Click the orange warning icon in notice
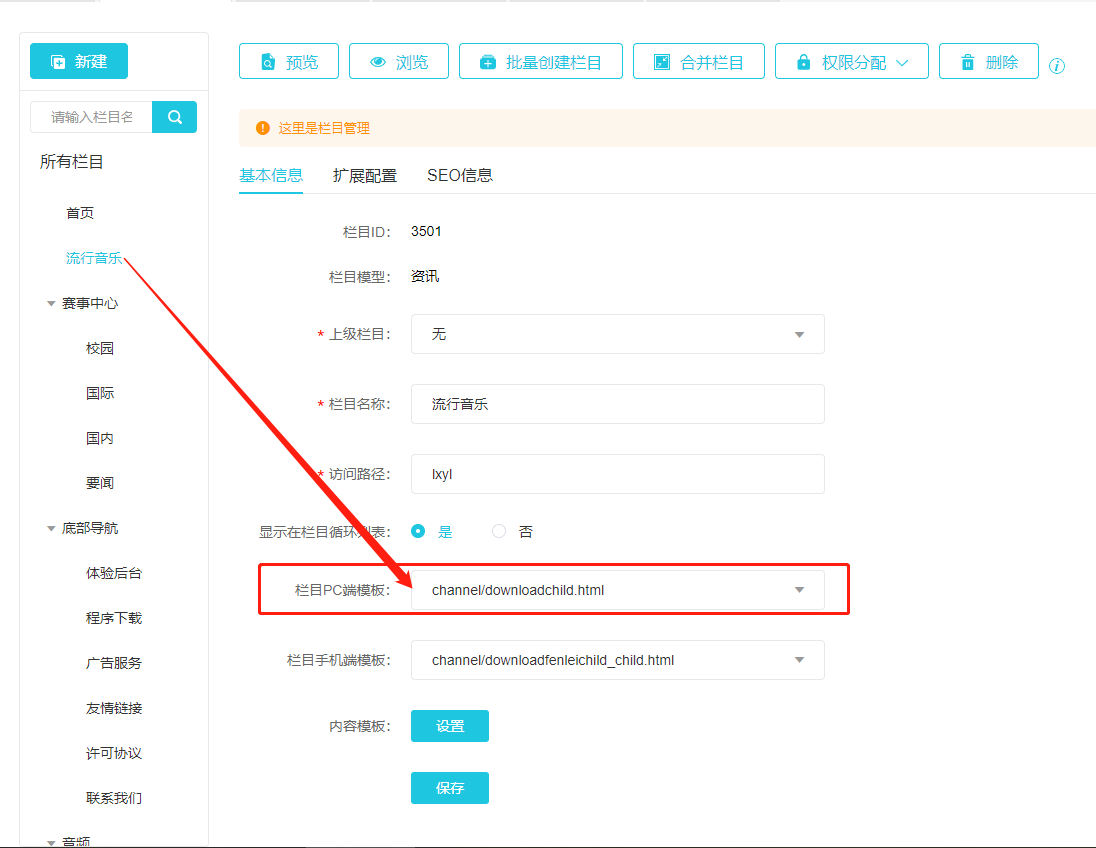 (x=263, y=128)
